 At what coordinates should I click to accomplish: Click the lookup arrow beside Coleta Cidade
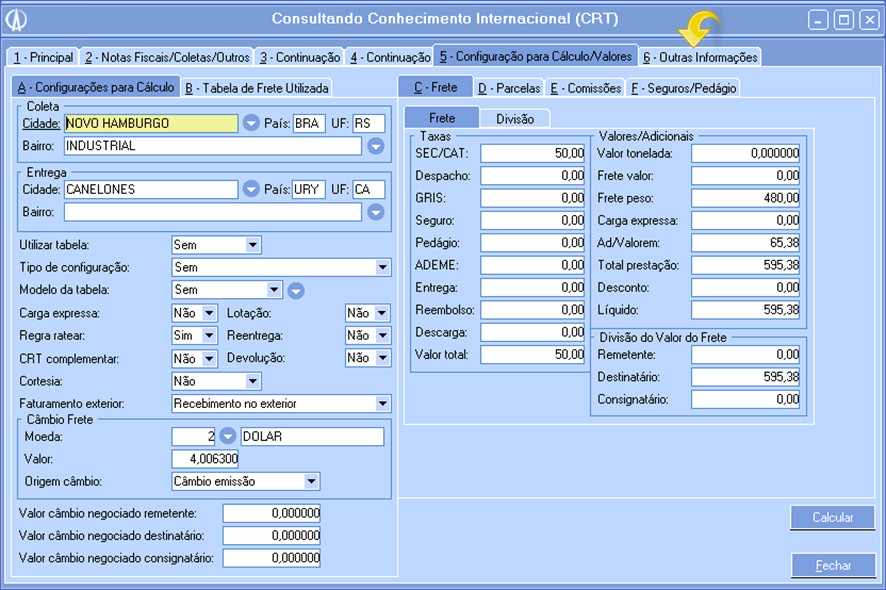(x=251, y=124)
